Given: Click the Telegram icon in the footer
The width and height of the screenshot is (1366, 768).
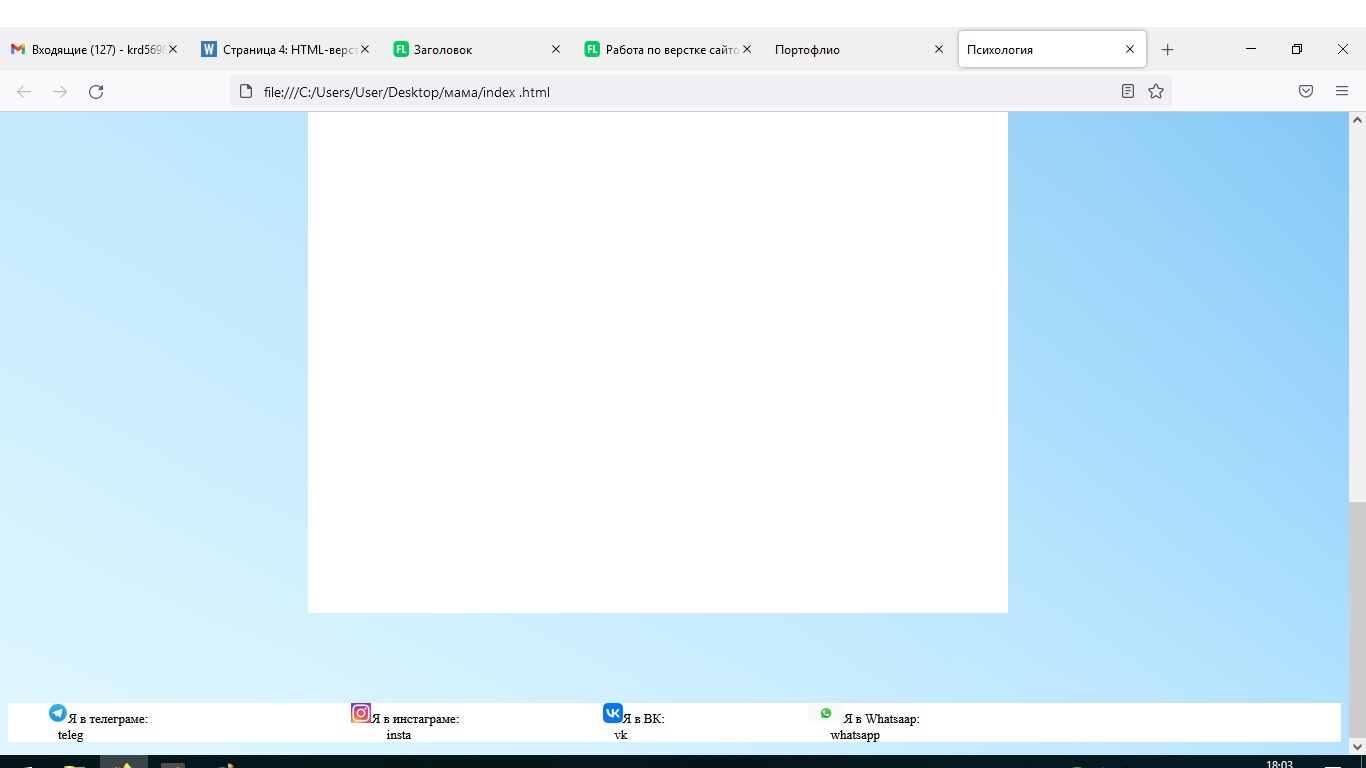Looking at the screenshot, I should point(58,713).
